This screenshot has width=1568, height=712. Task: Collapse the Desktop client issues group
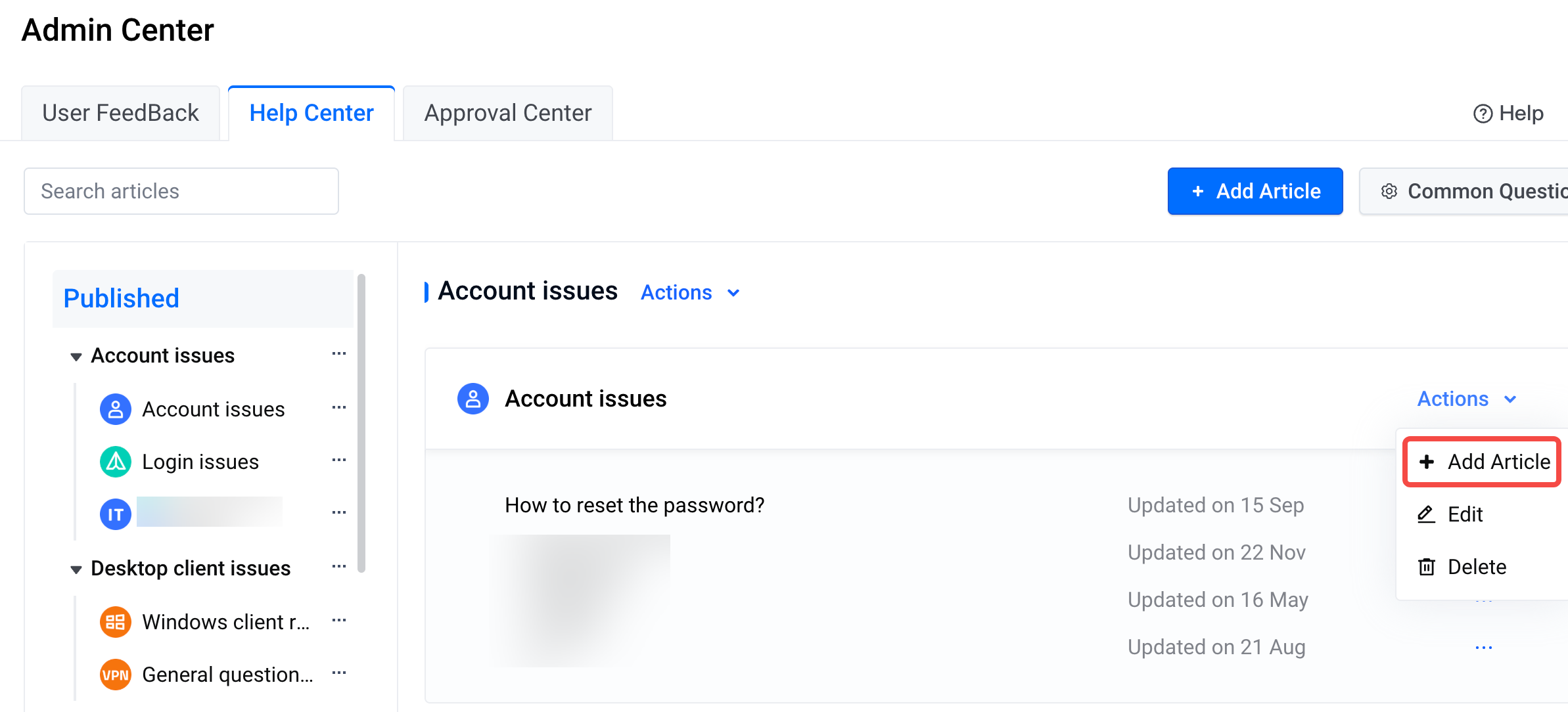tap(76, 569)
